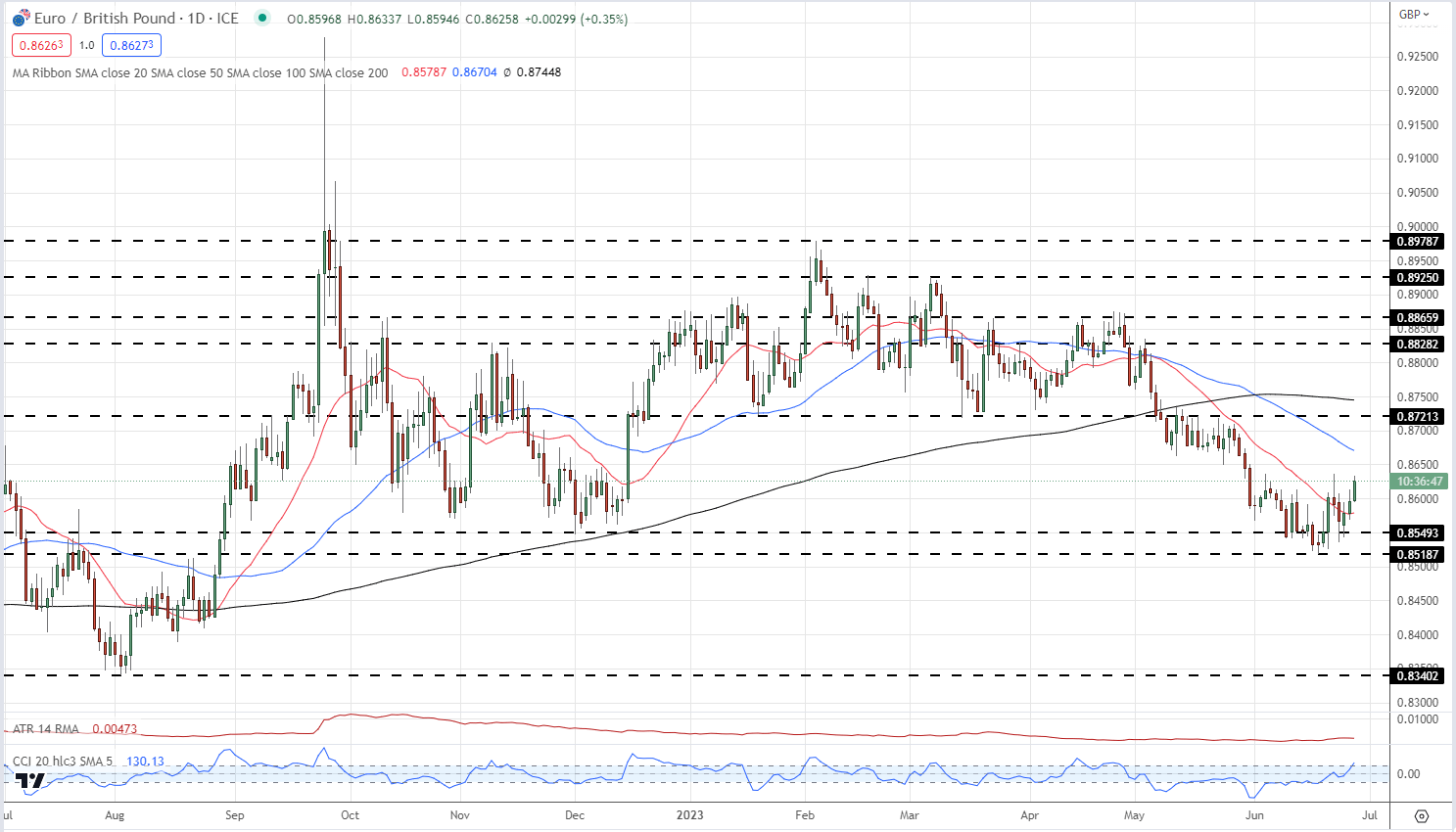Click the current price countdown label 10:36:47
Screen dimensions: 1456x832
(x=1420, y=482)
